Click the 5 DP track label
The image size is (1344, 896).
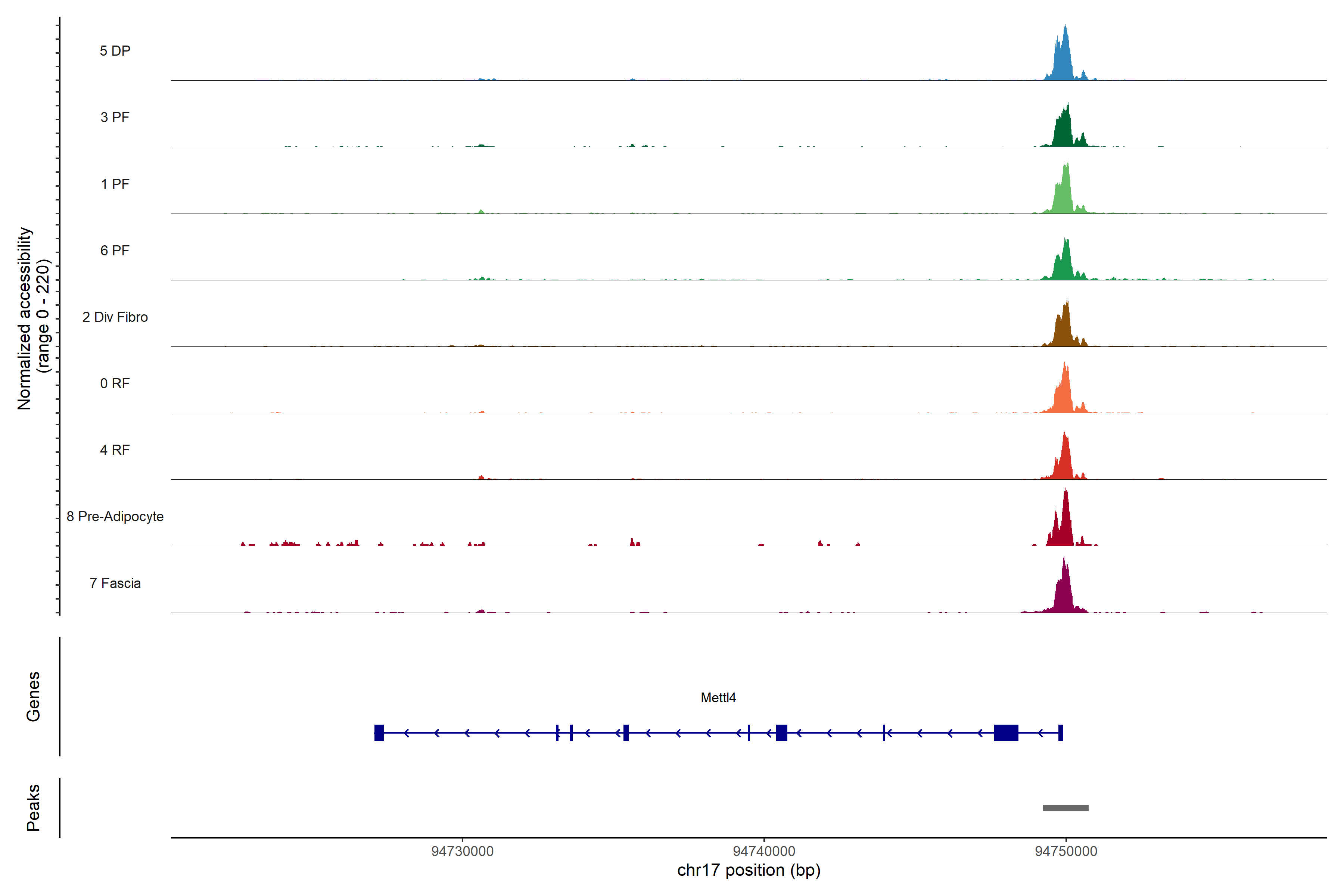point(115,51)
